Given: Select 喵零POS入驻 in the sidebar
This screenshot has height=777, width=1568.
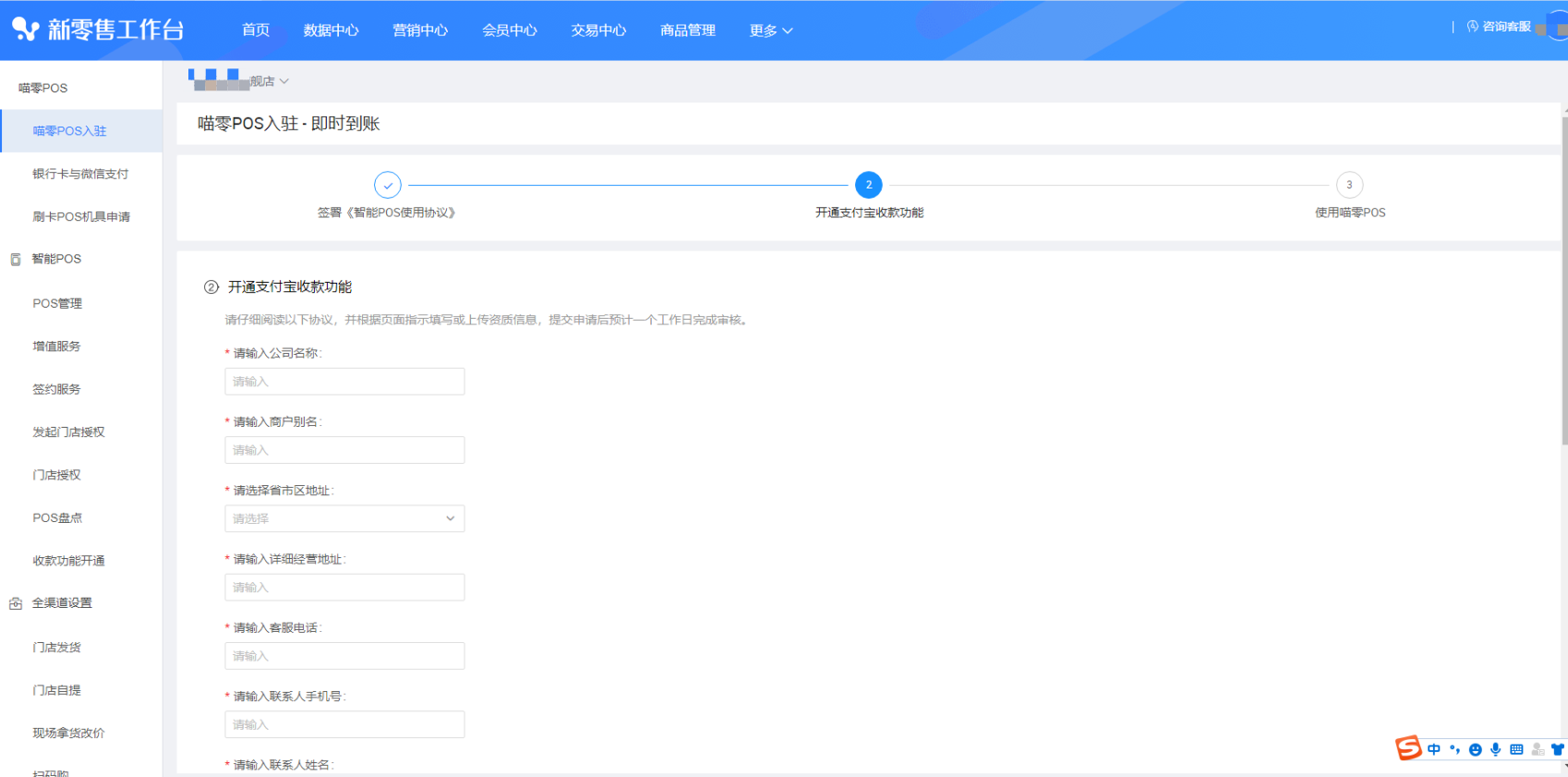Looking at the screenshot, I should (81, 131).
